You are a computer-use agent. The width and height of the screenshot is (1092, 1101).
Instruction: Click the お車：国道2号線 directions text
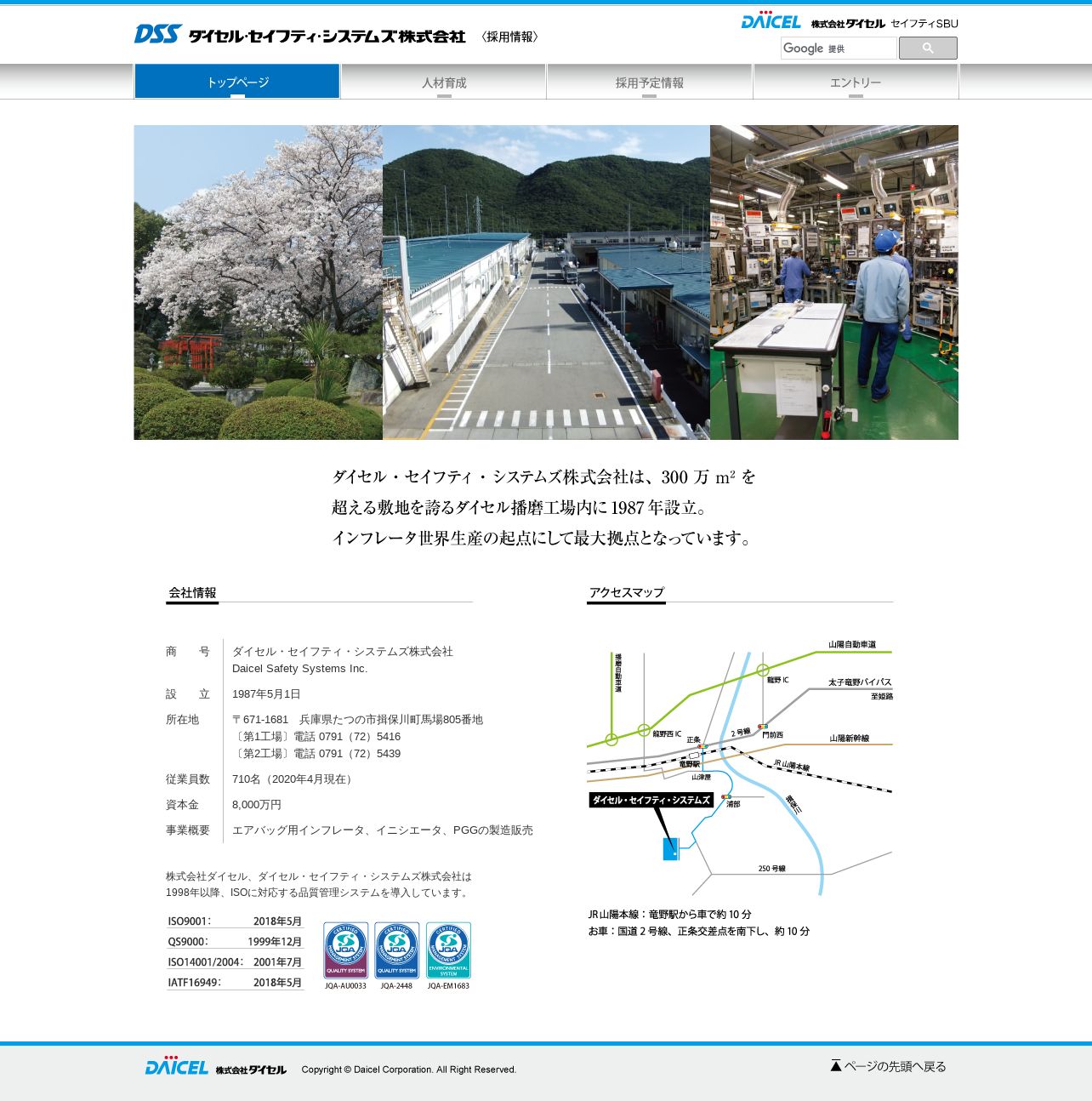click(x=699, y=932)
